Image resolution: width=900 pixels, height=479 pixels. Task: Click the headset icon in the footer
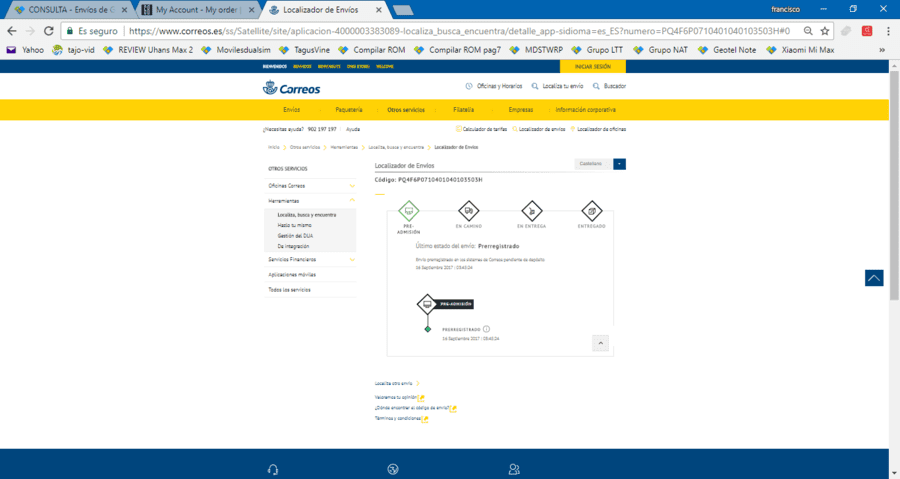(x=273, y=470)
